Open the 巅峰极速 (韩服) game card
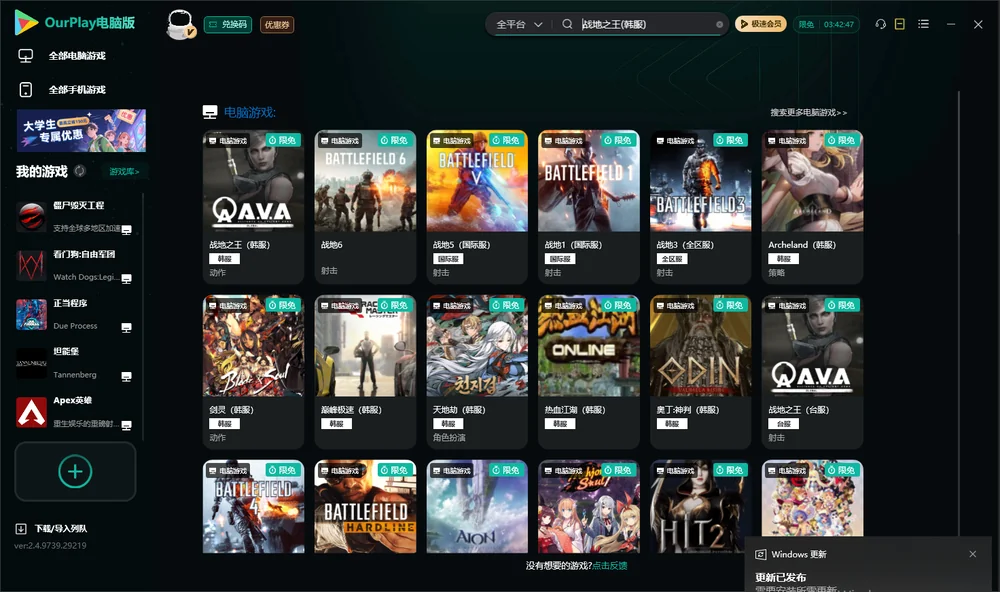1000x592 pixels. [365, 372]
